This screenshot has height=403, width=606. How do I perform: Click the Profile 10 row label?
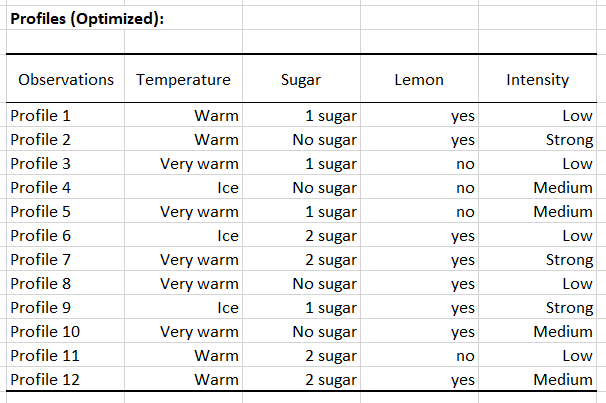pos(44,332)
